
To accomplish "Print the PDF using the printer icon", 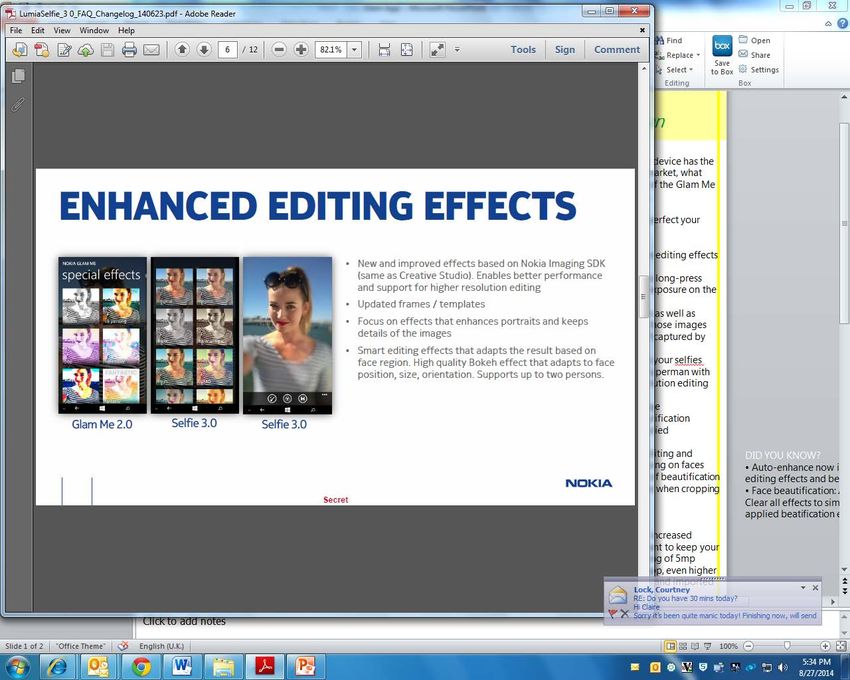I will (129, 50).
